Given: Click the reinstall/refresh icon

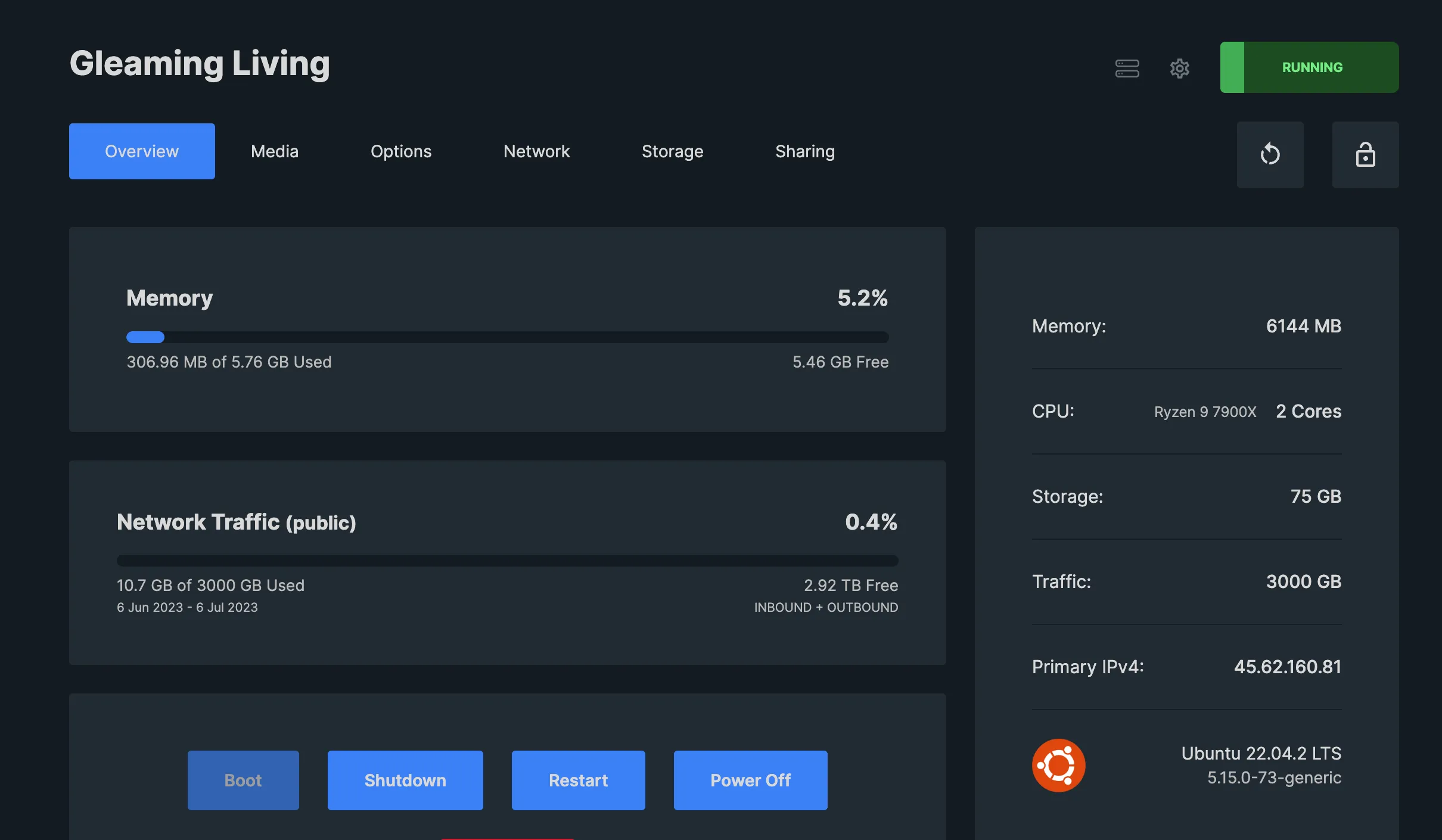Looking at the screenshot, I should click(x=1270, y=154).
